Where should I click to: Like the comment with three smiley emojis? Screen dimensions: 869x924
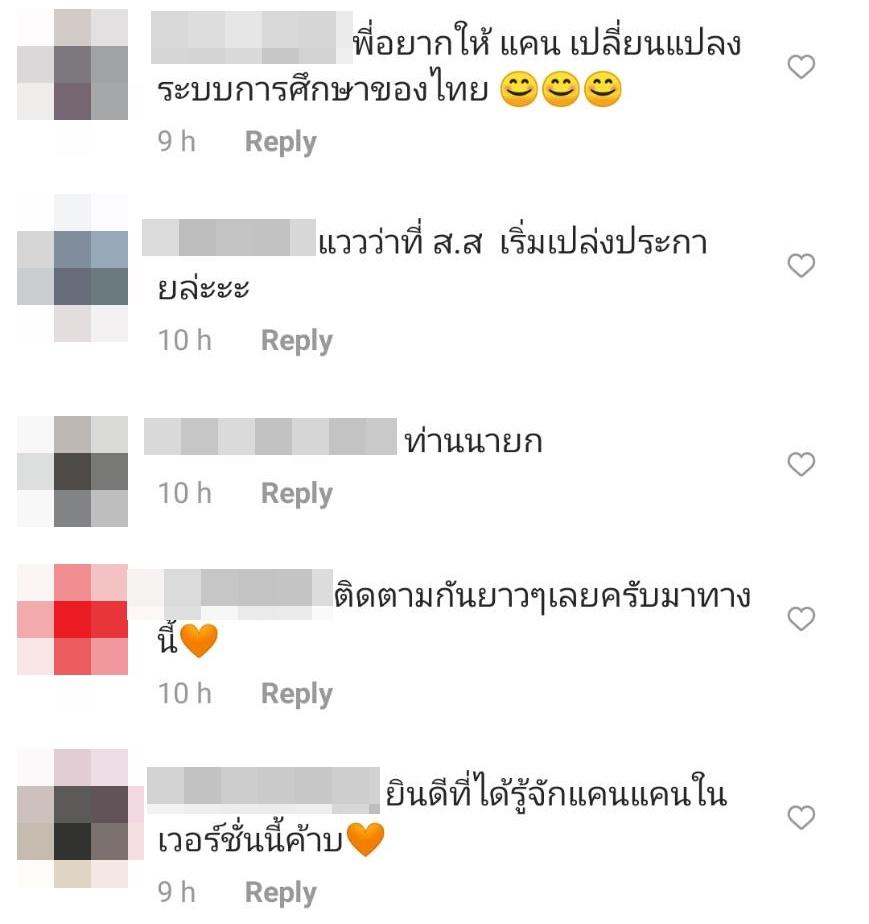[801, 67]
